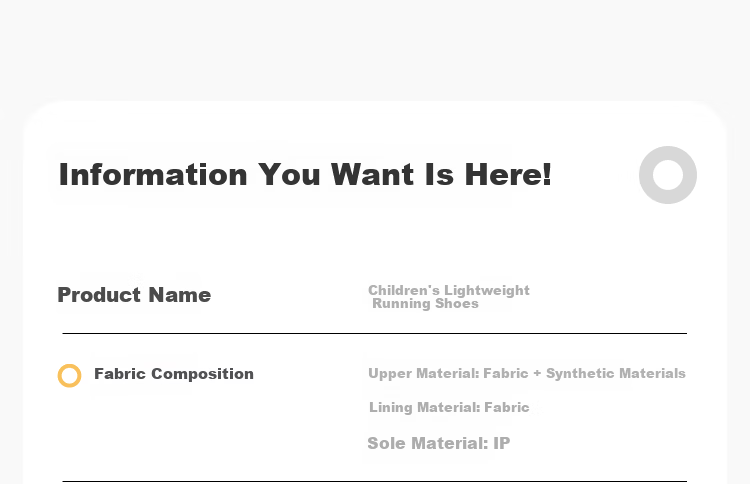The image size is (750, 484).
Task: Select the 'Lining Material: Fabric' line
Action: (449, 407)
